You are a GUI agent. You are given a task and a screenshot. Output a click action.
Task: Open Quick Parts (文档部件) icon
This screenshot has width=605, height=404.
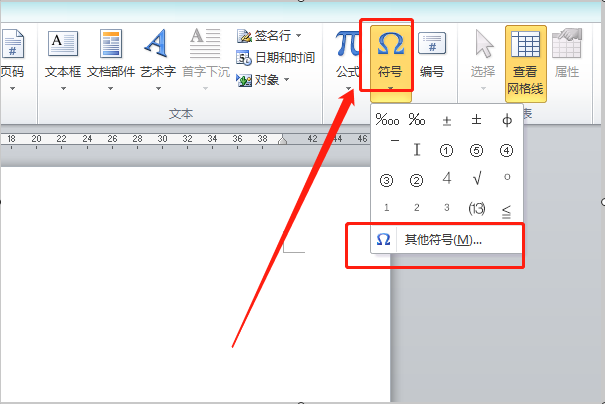point(111,44)
